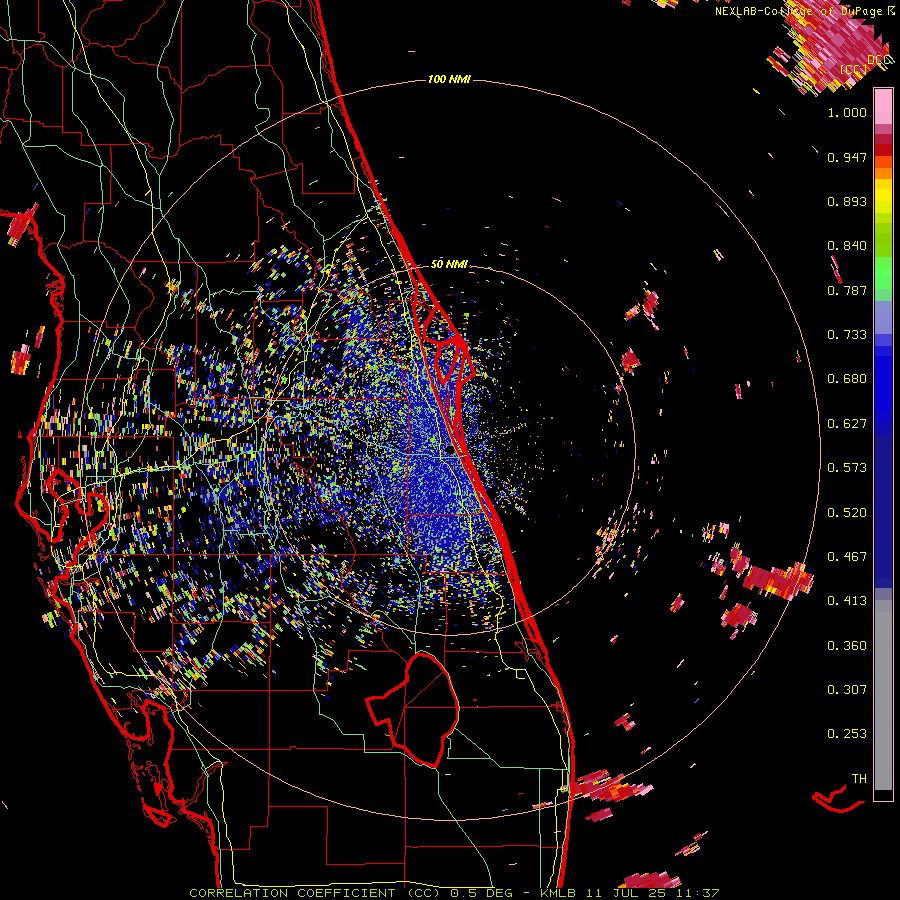Click the Lake Okeechobee outline on map
Image resolution: width=900 pixels, height=900 pixels.
(413, 709)
